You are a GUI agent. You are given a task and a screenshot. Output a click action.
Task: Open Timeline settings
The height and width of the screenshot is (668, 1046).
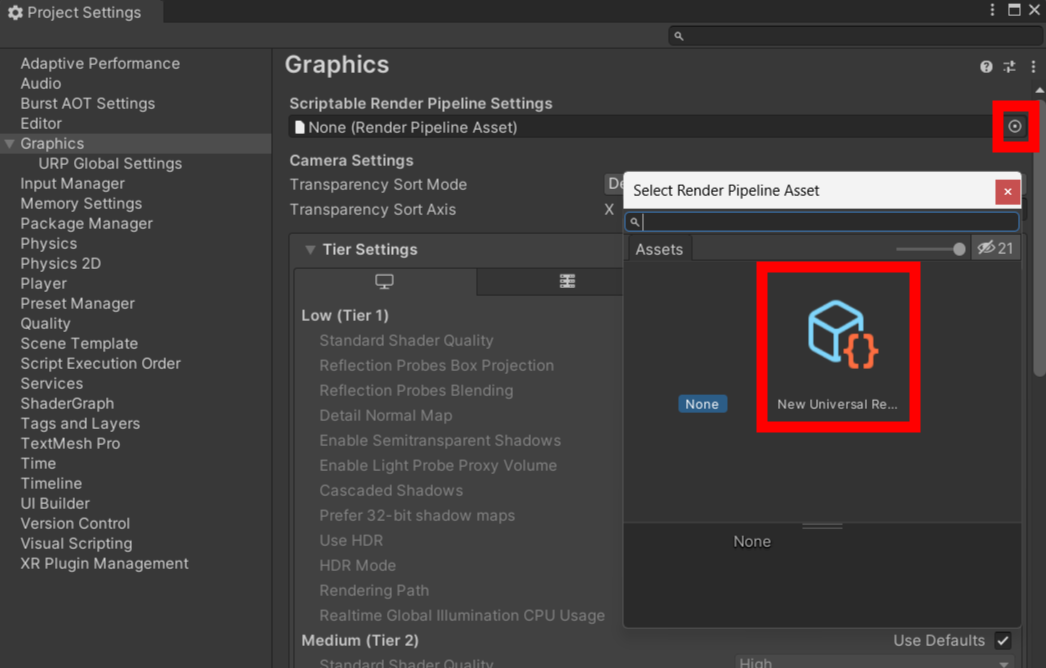[x=51, y=484]
